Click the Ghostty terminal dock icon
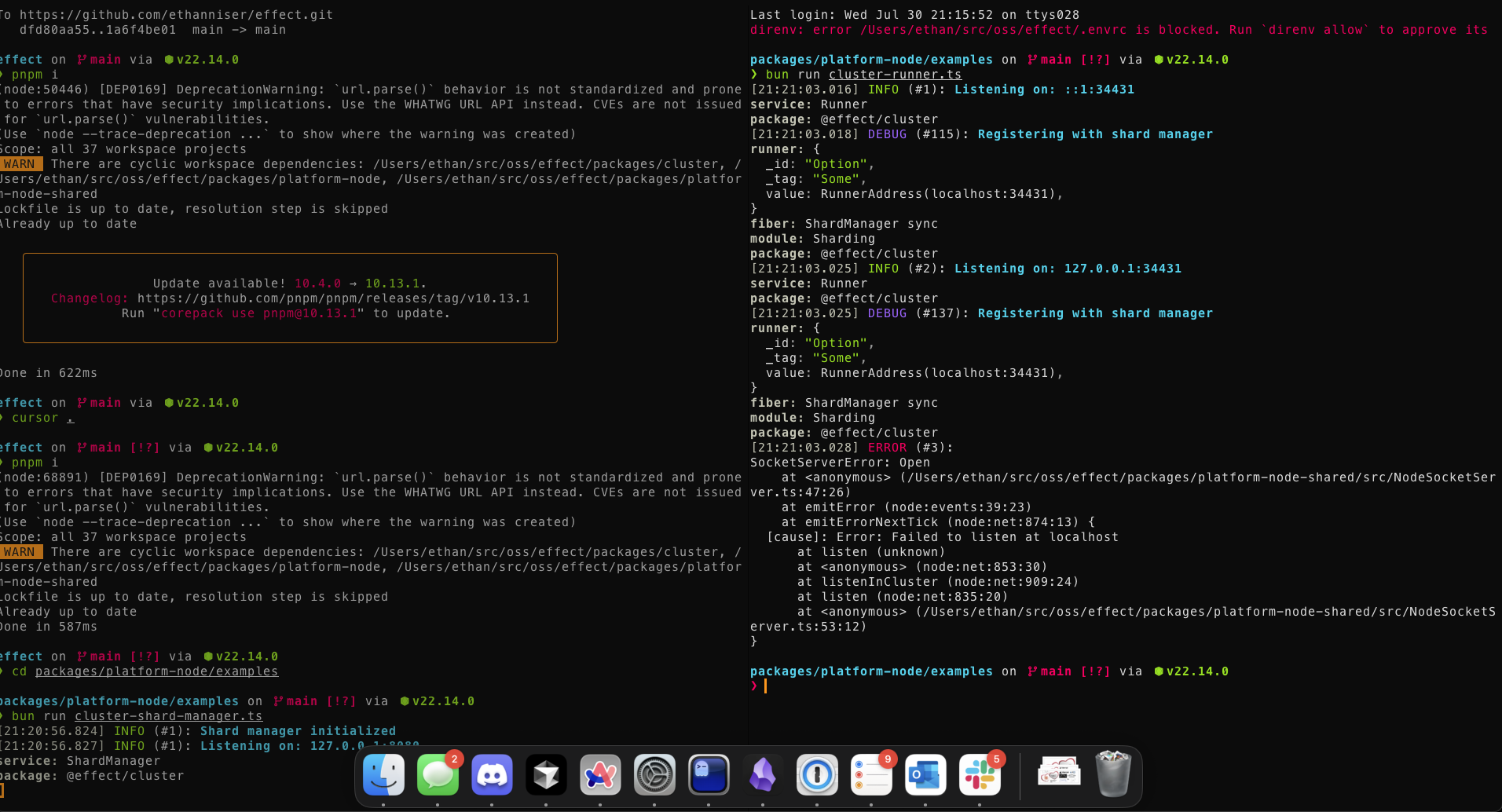The image size is (1502, 812). pyautogui.click(x=709, y=775)
